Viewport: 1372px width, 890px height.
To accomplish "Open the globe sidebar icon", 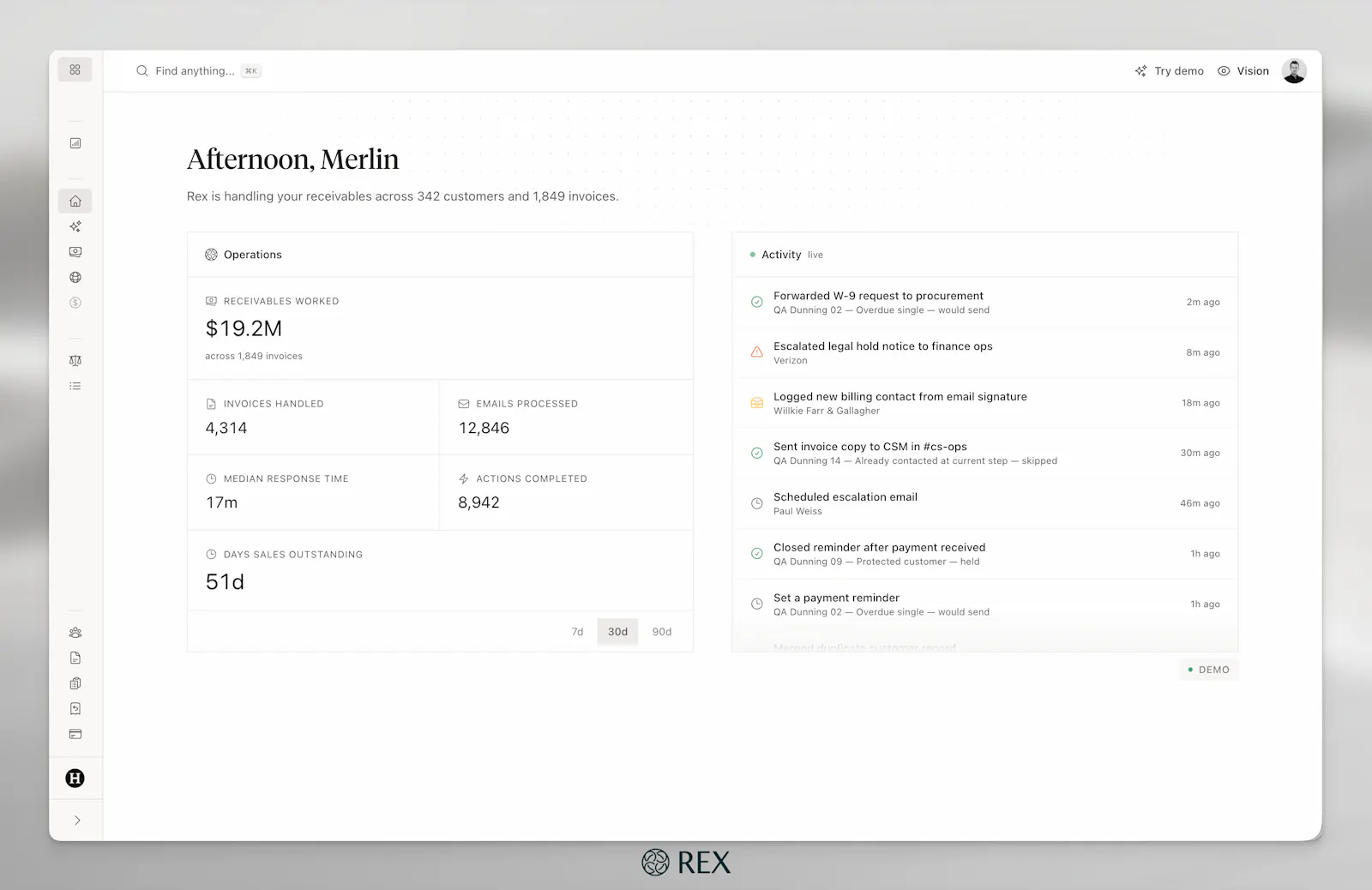I will pos(75,277).
